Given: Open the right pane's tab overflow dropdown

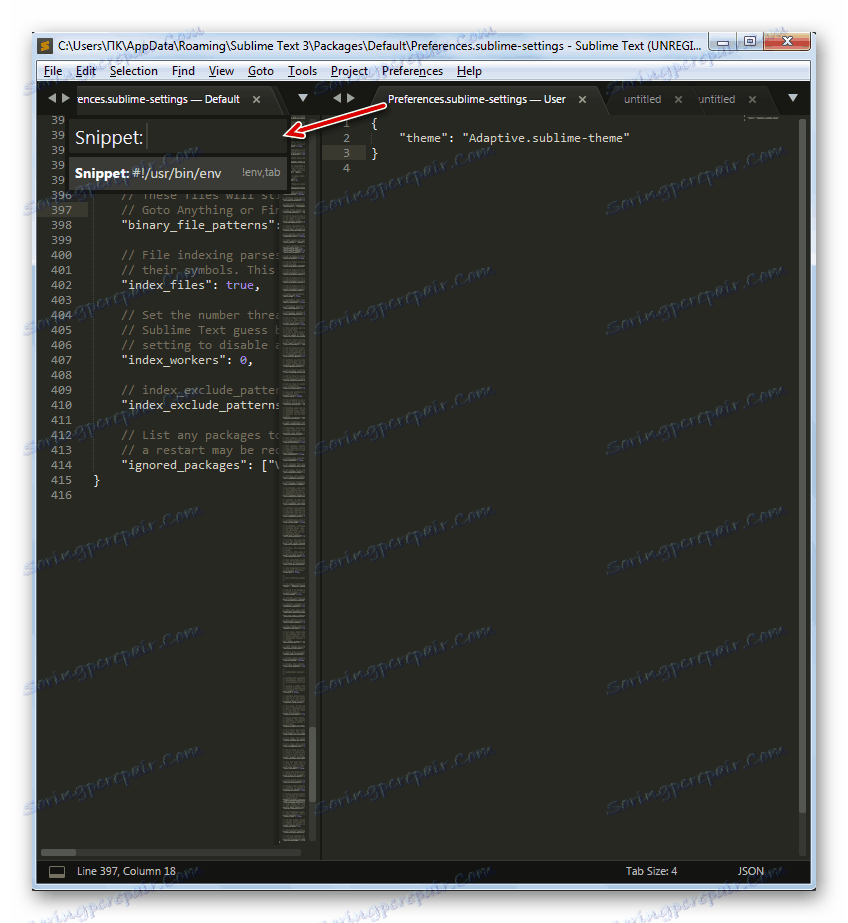Looking at the screenshot, I should click(792, 99).
